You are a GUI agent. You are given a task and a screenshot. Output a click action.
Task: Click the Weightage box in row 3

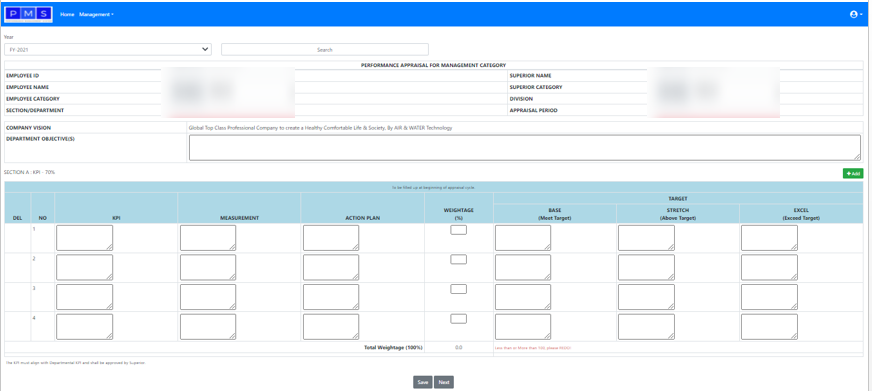click(458, 289)
